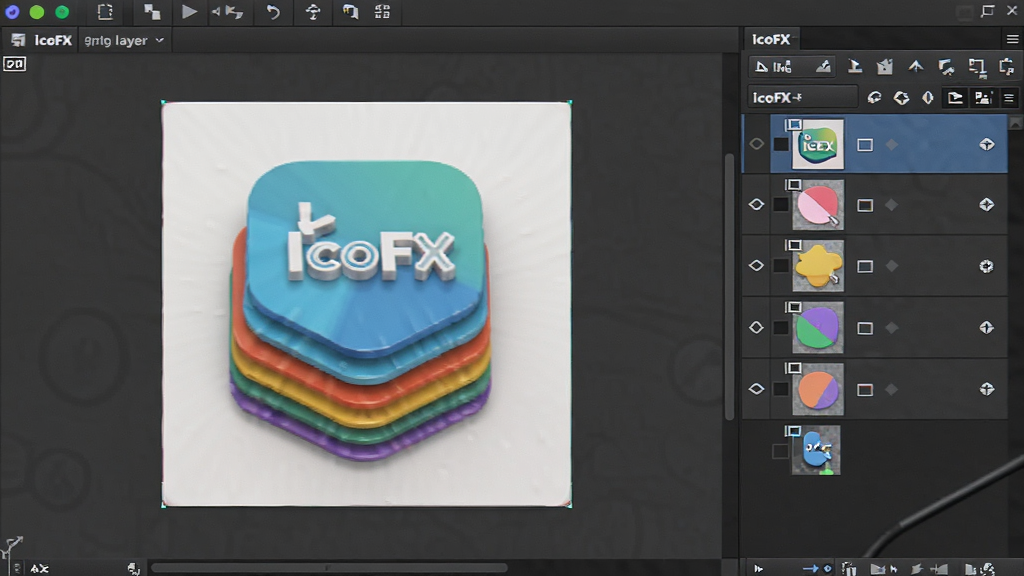Click the blue arrow icon at panel bottom
The width and height of the screenshot is (1024, 576).
[x=810, y=569]
